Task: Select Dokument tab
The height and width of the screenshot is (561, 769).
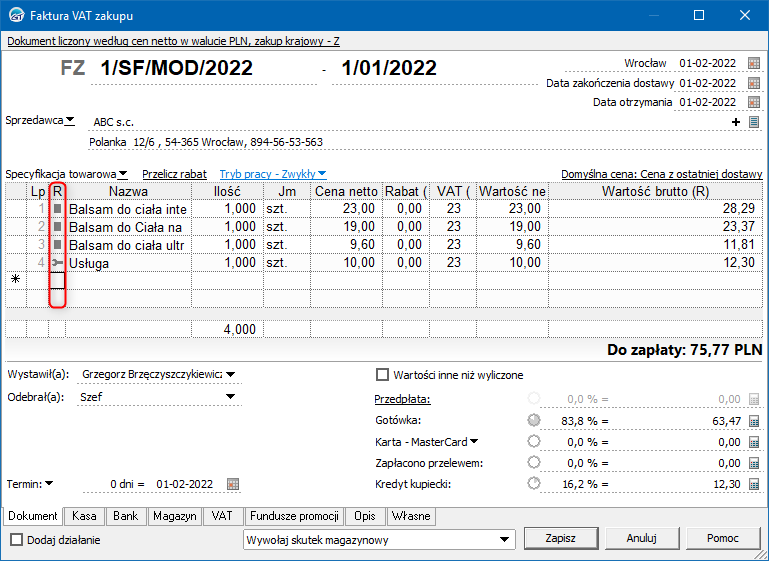Action: click(33, 516)
